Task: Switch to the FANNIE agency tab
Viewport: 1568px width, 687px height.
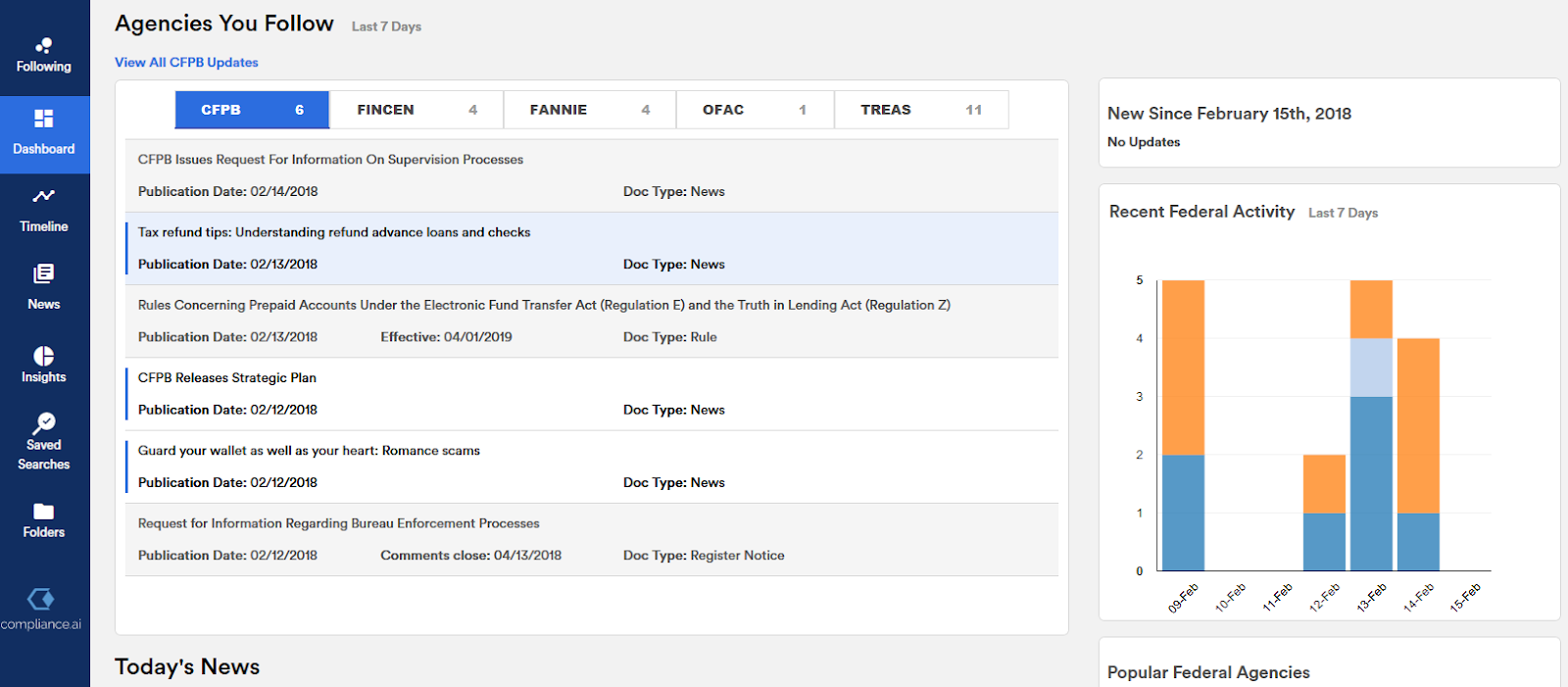Action: (x=590, y=110)
